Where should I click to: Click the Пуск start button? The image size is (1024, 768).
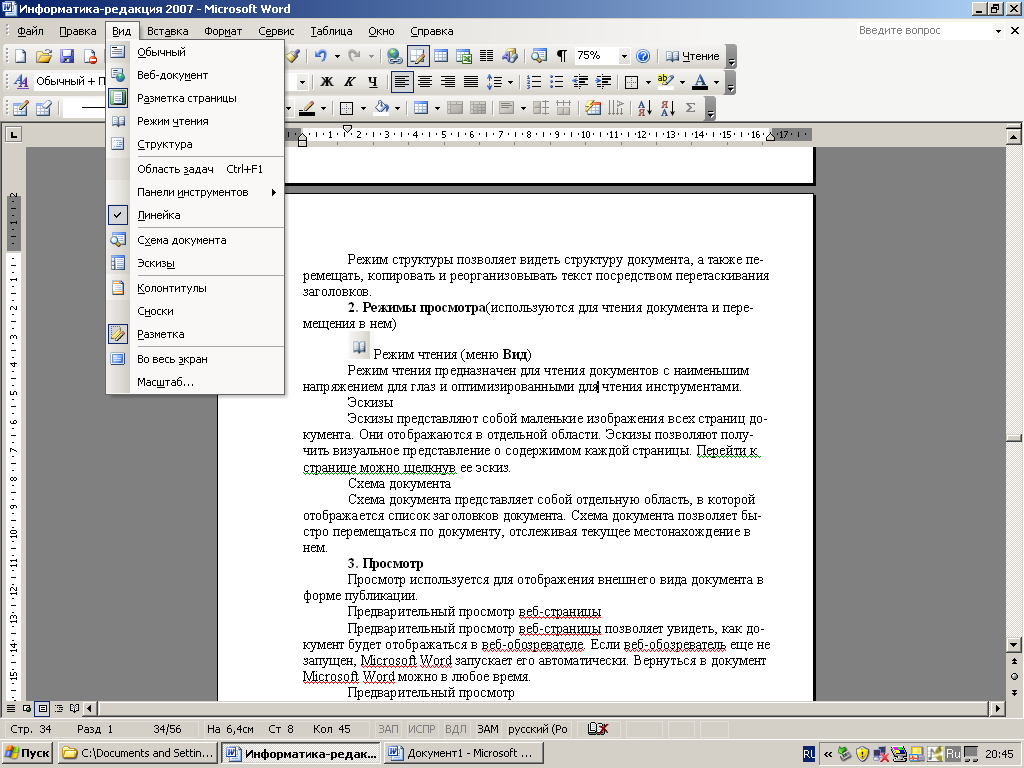(x=28, y=753)
